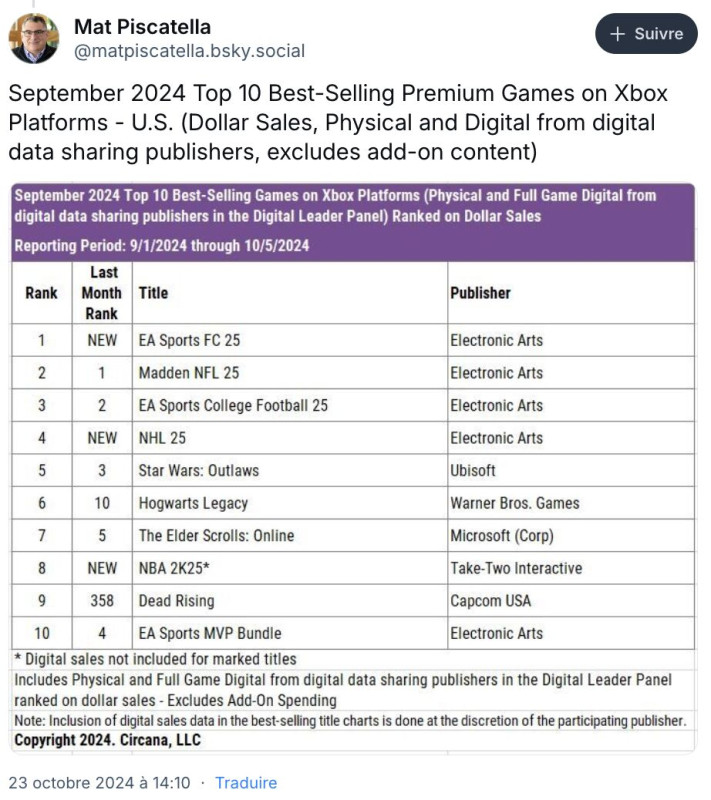Screen dimensions: 711x800
Task: Click the Take-Two Interactive publisher cell
Action: [571, 568]
